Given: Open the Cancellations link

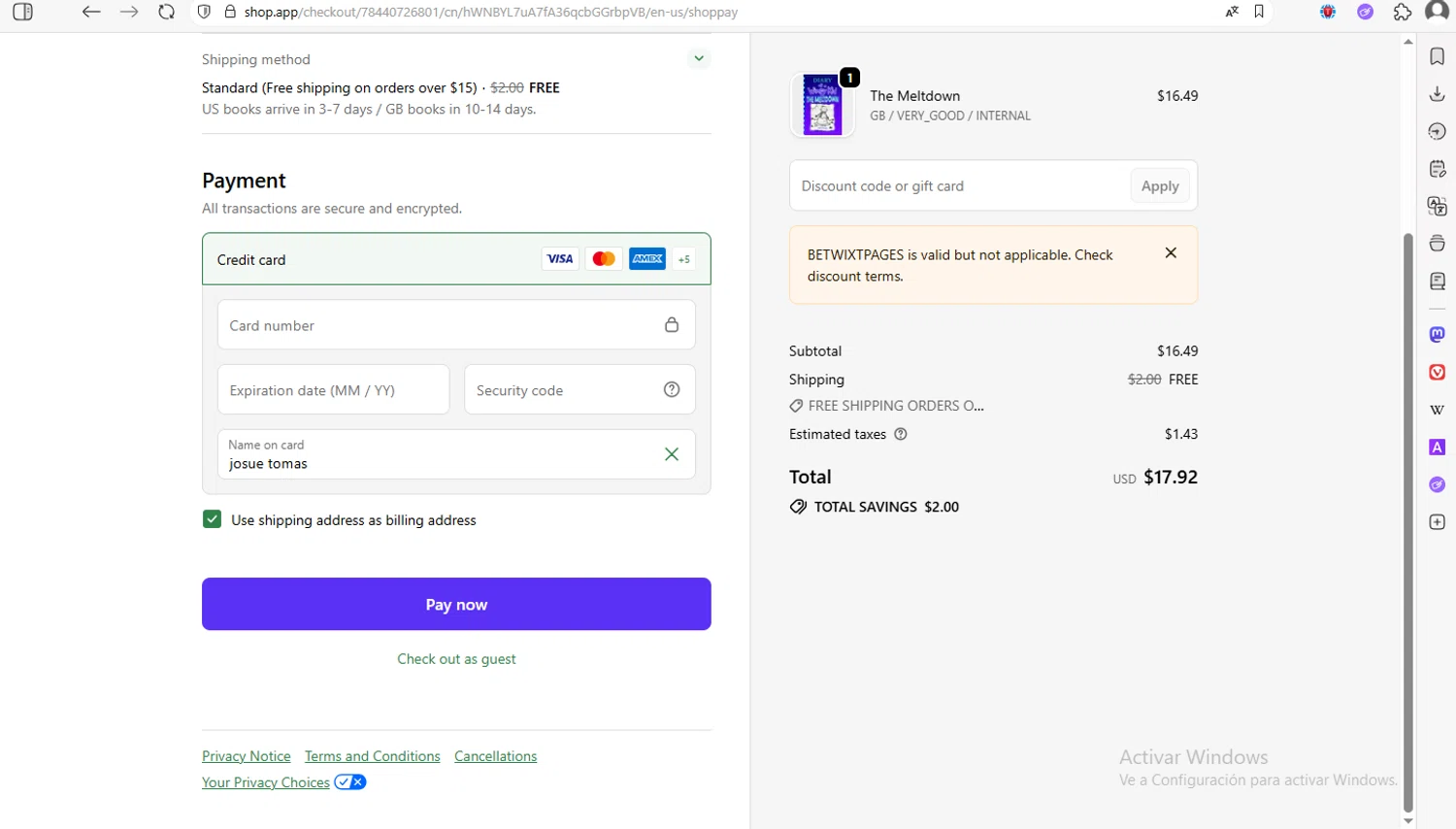Looking at the screenshot, I should click(x=496, y=756).
